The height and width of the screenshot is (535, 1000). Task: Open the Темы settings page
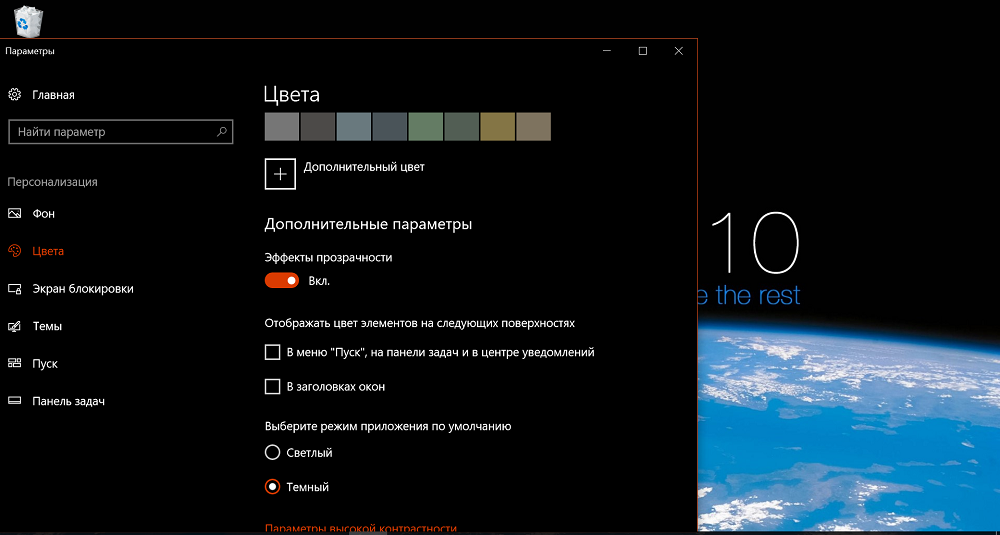[x=47, y=326]
